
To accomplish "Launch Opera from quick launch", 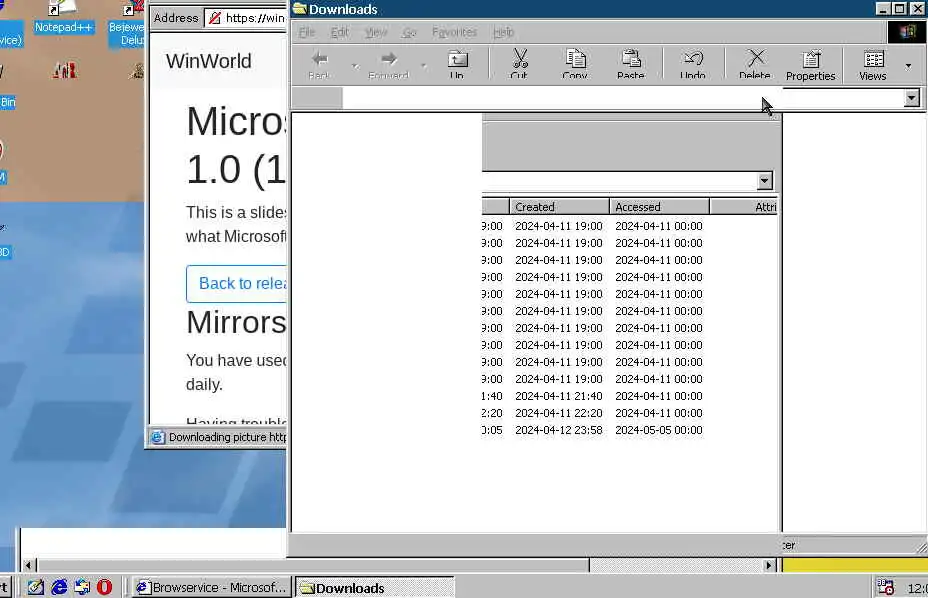I will point(104,587).
